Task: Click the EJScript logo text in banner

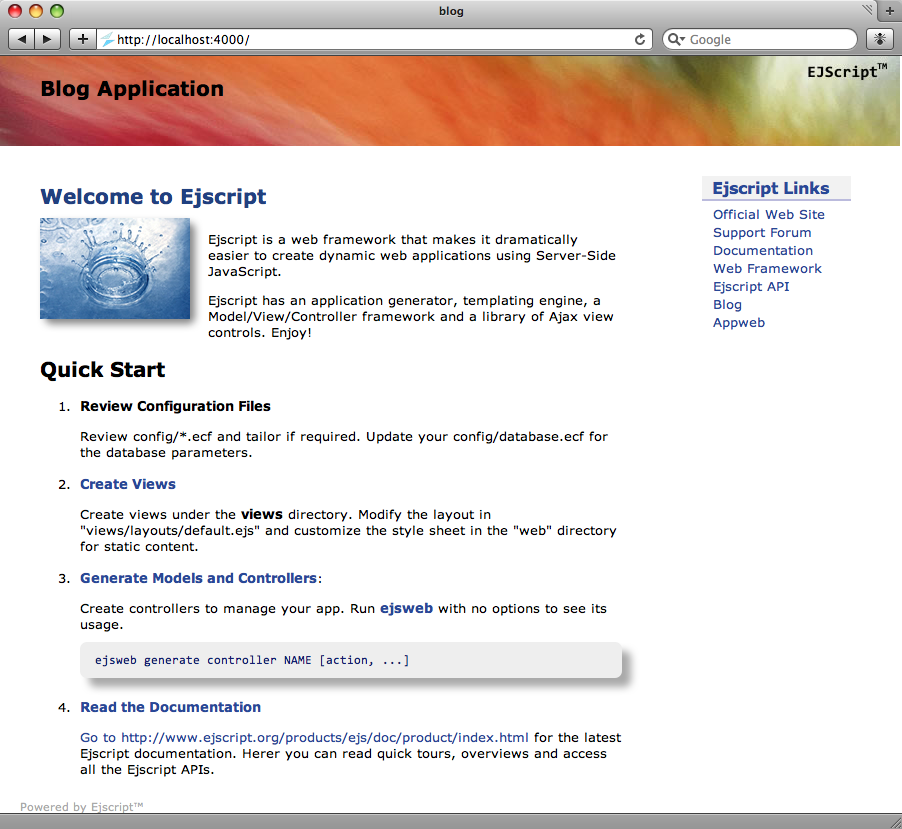Action: tap(847, 71)
